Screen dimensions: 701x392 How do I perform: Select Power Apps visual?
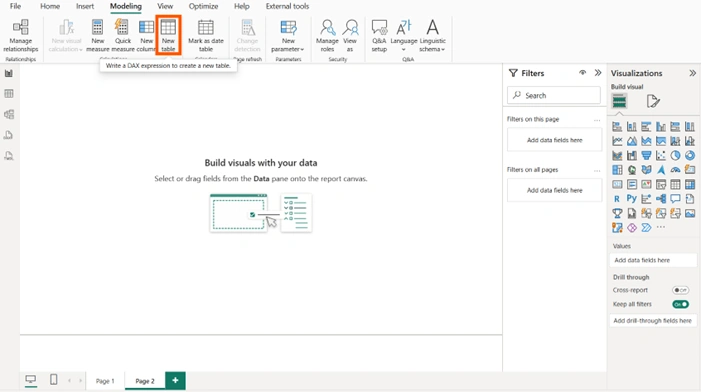(x=632, y=228)
